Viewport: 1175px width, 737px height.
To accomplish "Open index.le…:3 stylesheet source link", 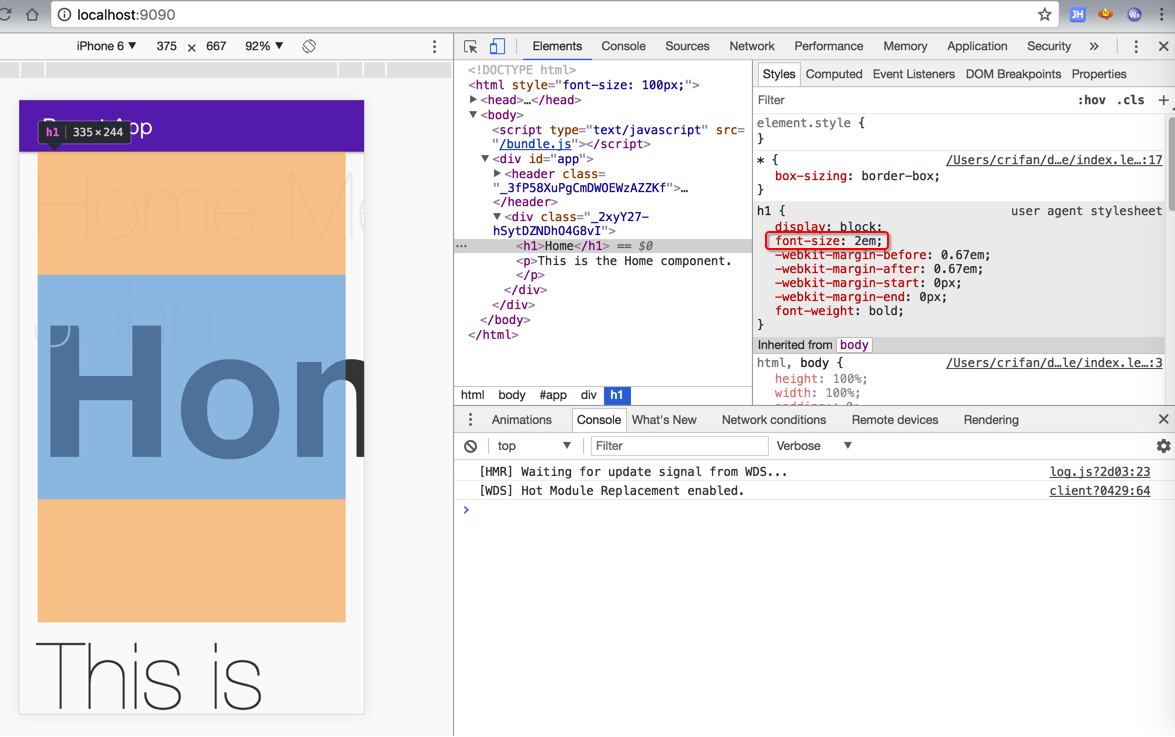I will tap(1054, 363).
